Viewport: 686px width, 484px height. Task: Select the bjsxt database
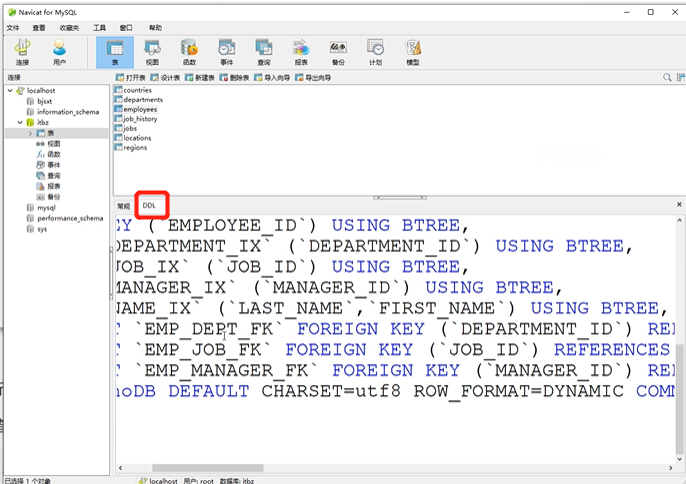44,101
